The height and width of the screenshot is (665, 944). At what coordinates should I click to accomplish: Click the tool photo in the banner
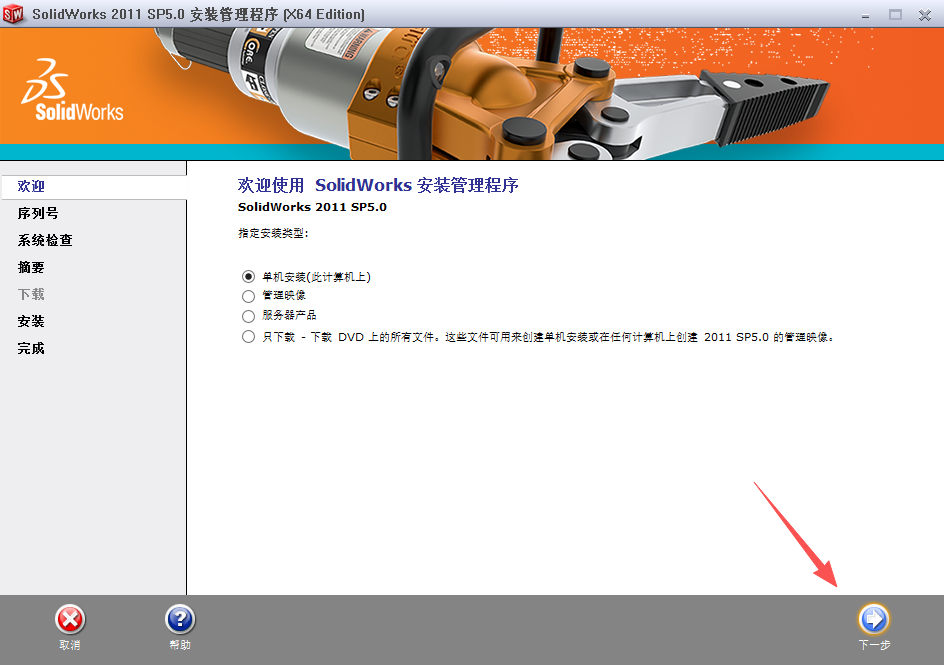pyautogui.click(x=540, y=90)
